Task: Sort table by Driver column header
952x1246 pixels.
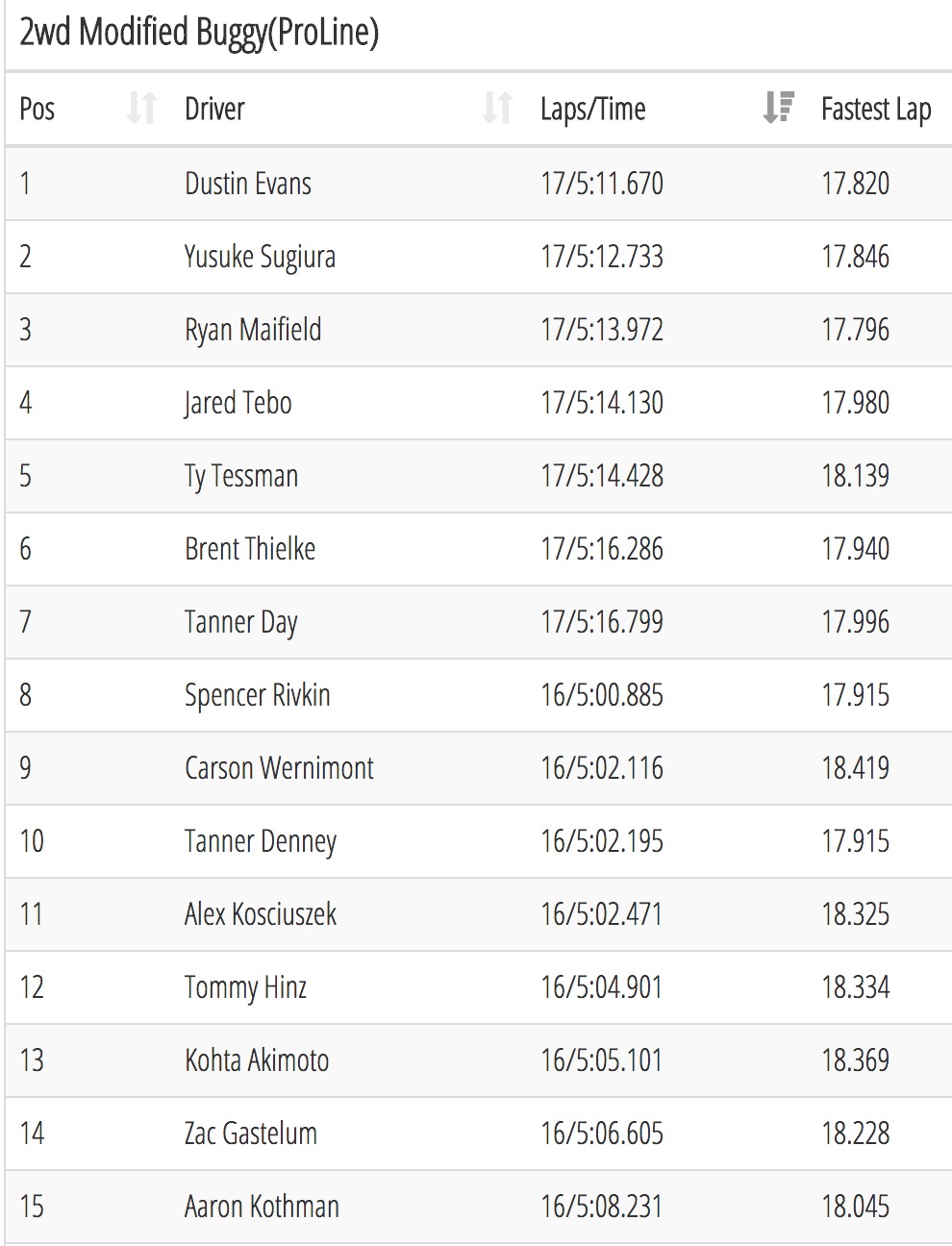Action: pyautogui.click(x=214, y=109)
